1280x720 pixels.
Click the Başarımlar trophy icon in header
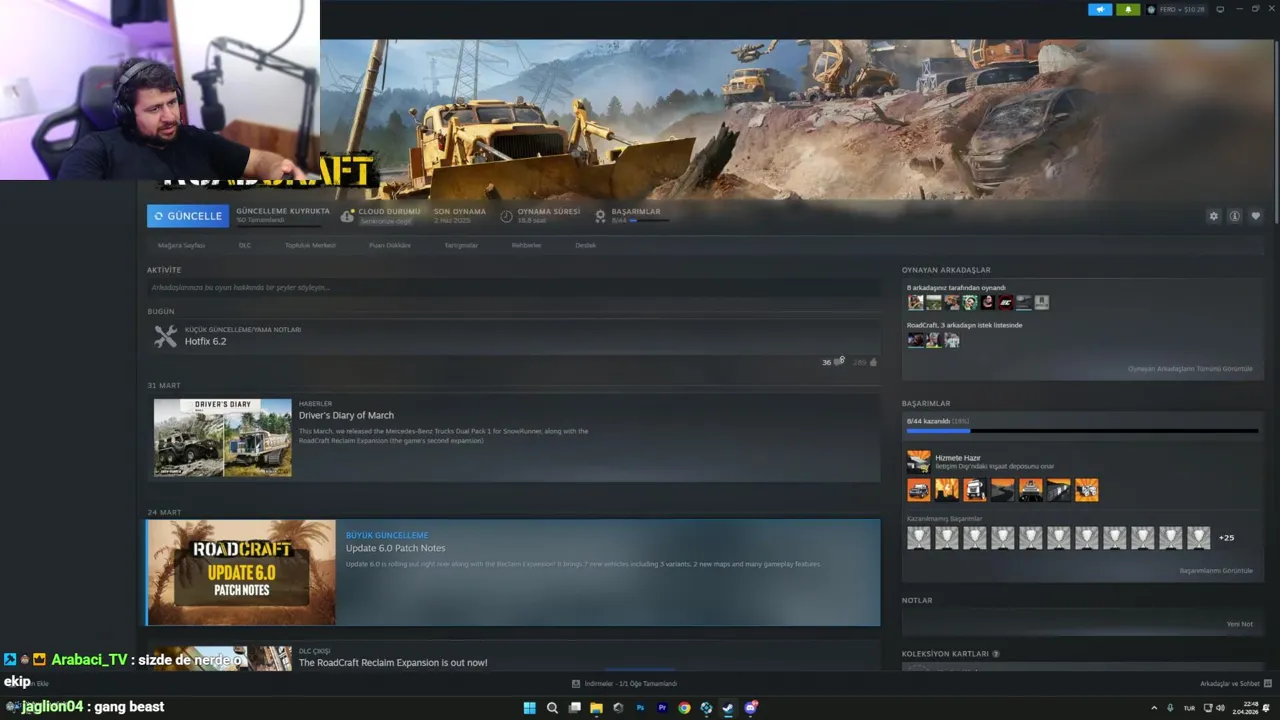601,216
